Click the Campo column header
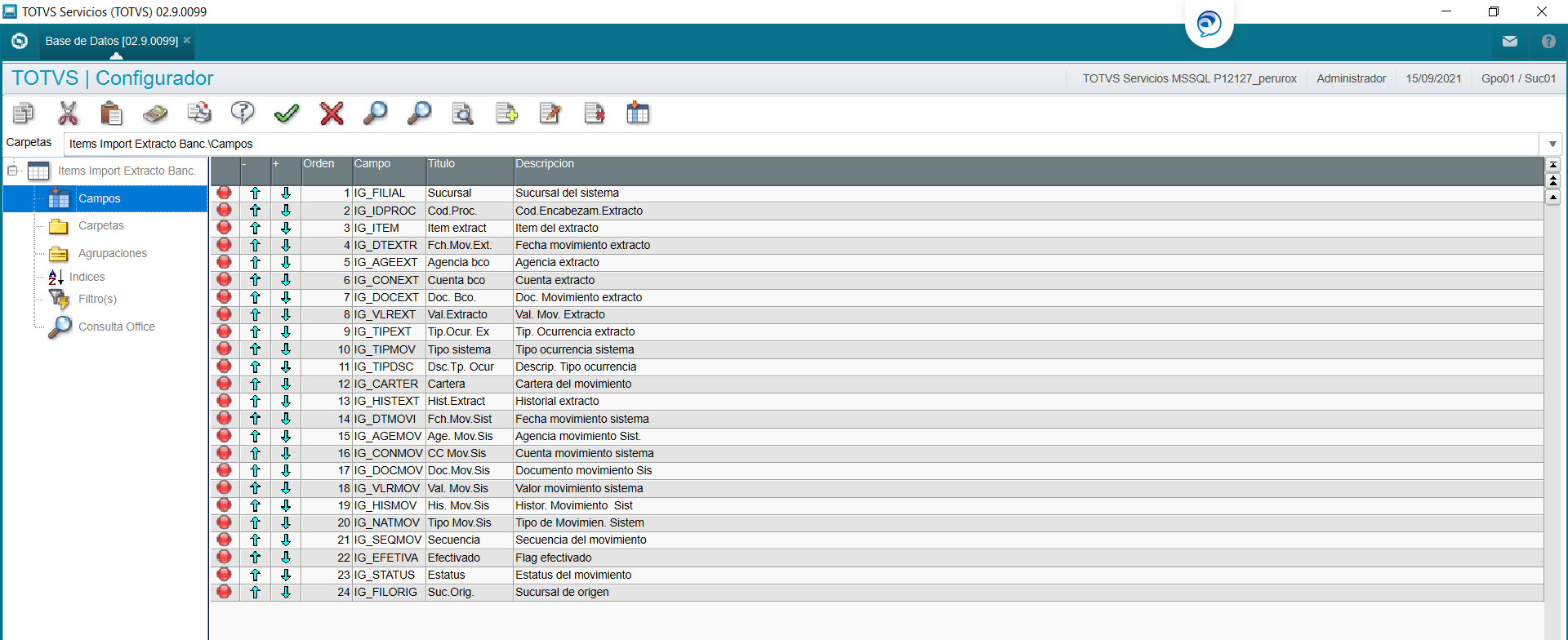 click(389, 171)
